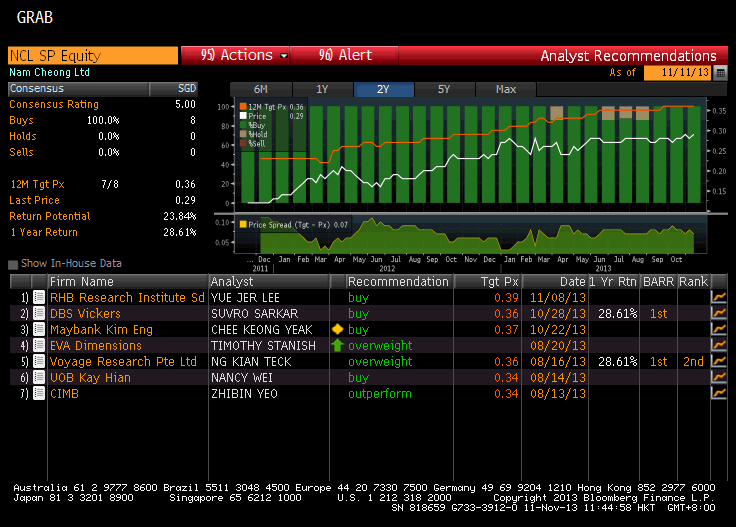The width and height of the screenshot is (736, 527).
Task: Open report document icon for UOB Kay Hian
Action: [x=39, y=377]
